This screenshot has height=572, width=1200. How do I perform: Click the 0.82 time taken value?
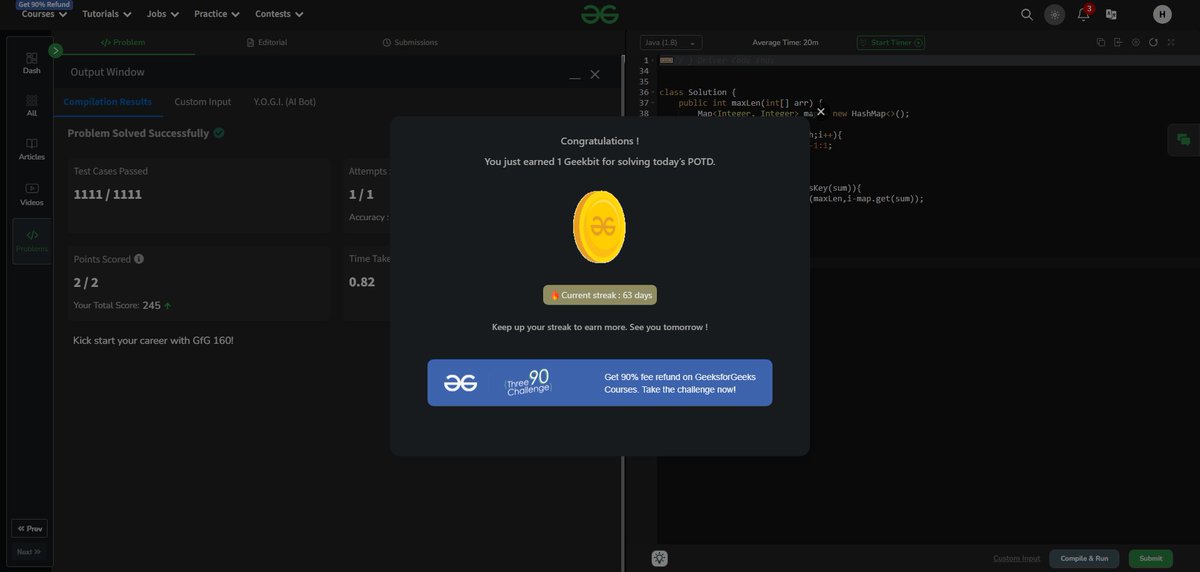click(362, 282)
